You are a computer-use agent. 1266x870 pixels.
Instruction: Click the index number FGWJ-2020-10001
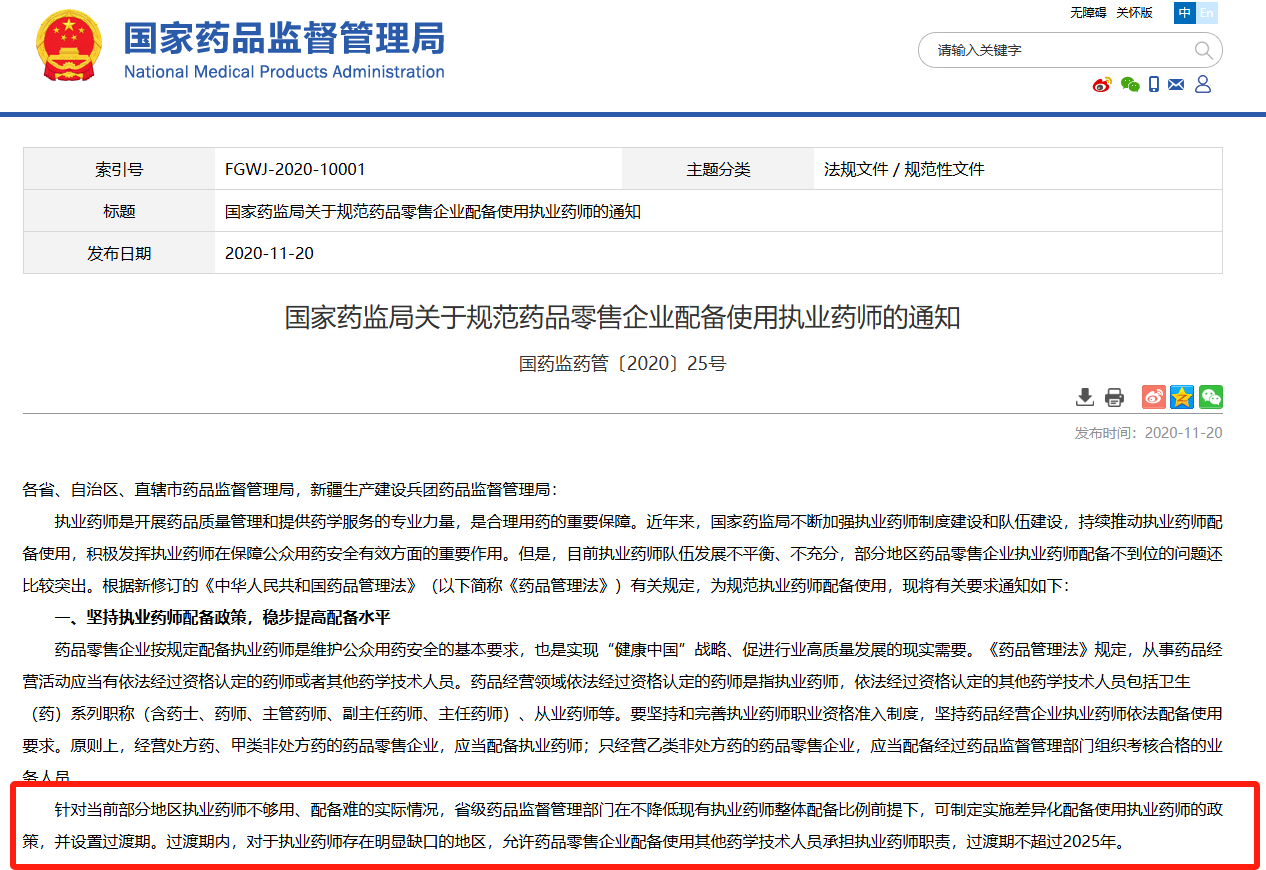click(x=295, y=169)
